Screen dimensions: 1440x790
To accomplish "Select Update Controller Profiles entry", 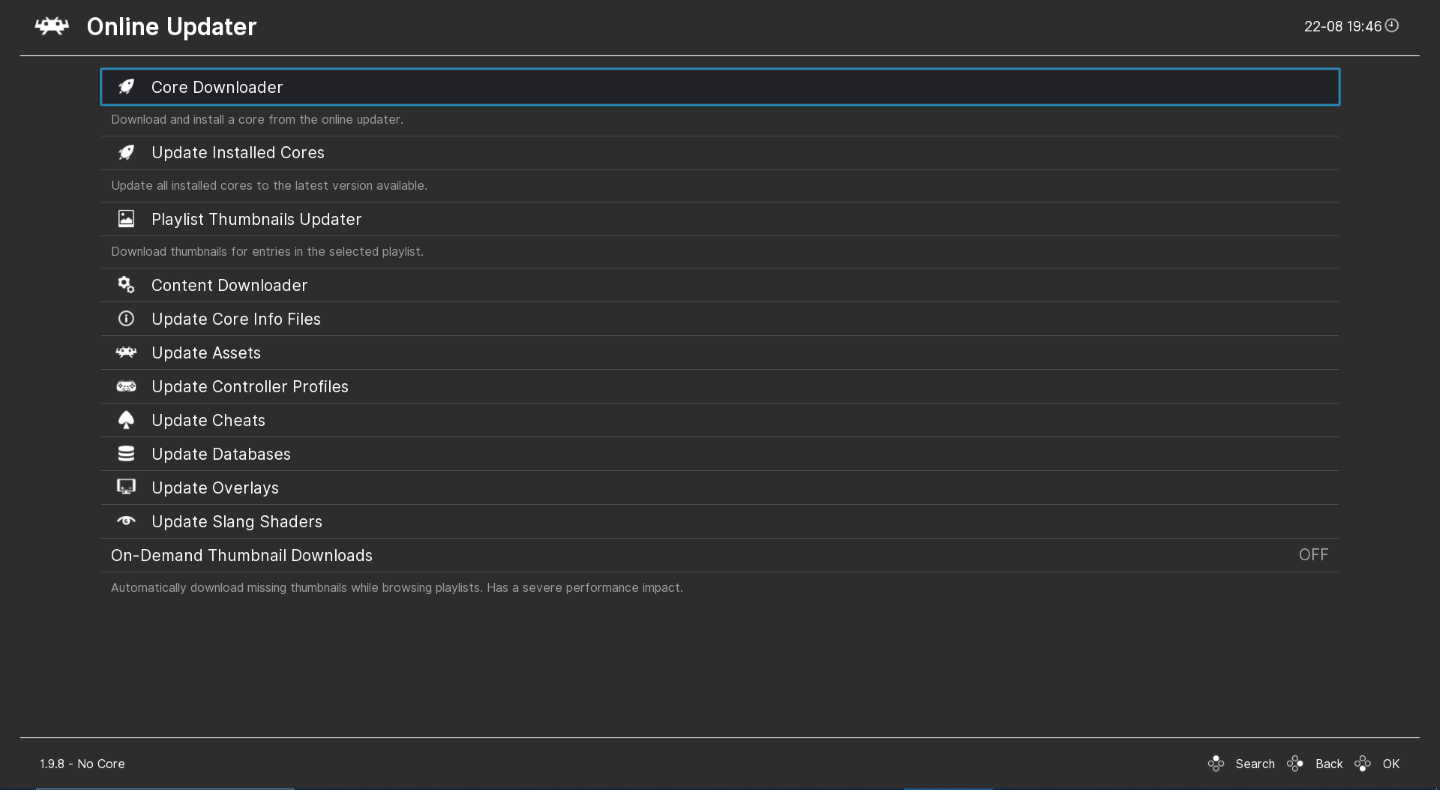I will (720, 386).
